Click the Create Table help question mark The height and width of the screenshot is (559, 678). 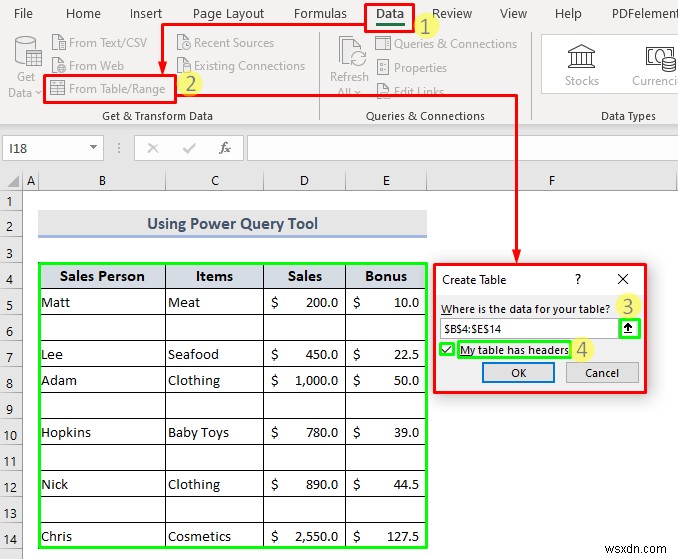click(x=578, y=279)
